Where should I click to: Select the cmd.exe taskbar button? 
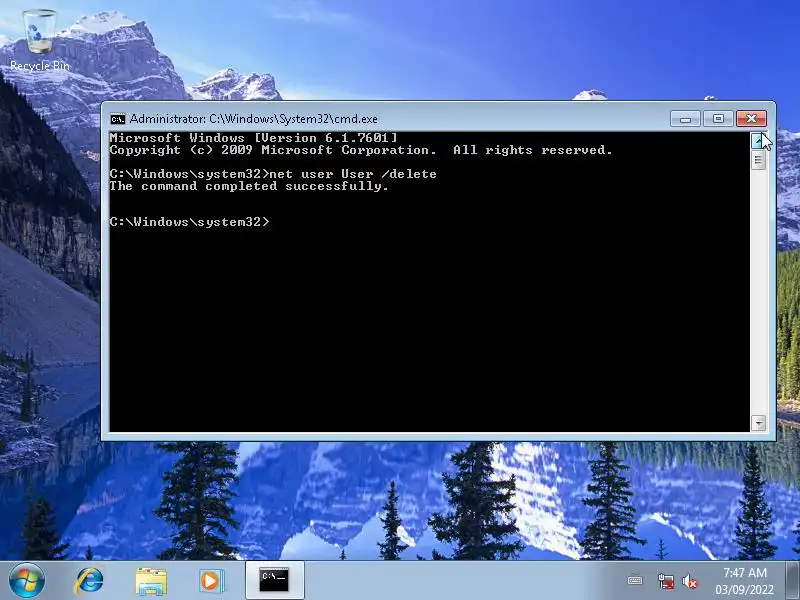click(x=274, y=580)
